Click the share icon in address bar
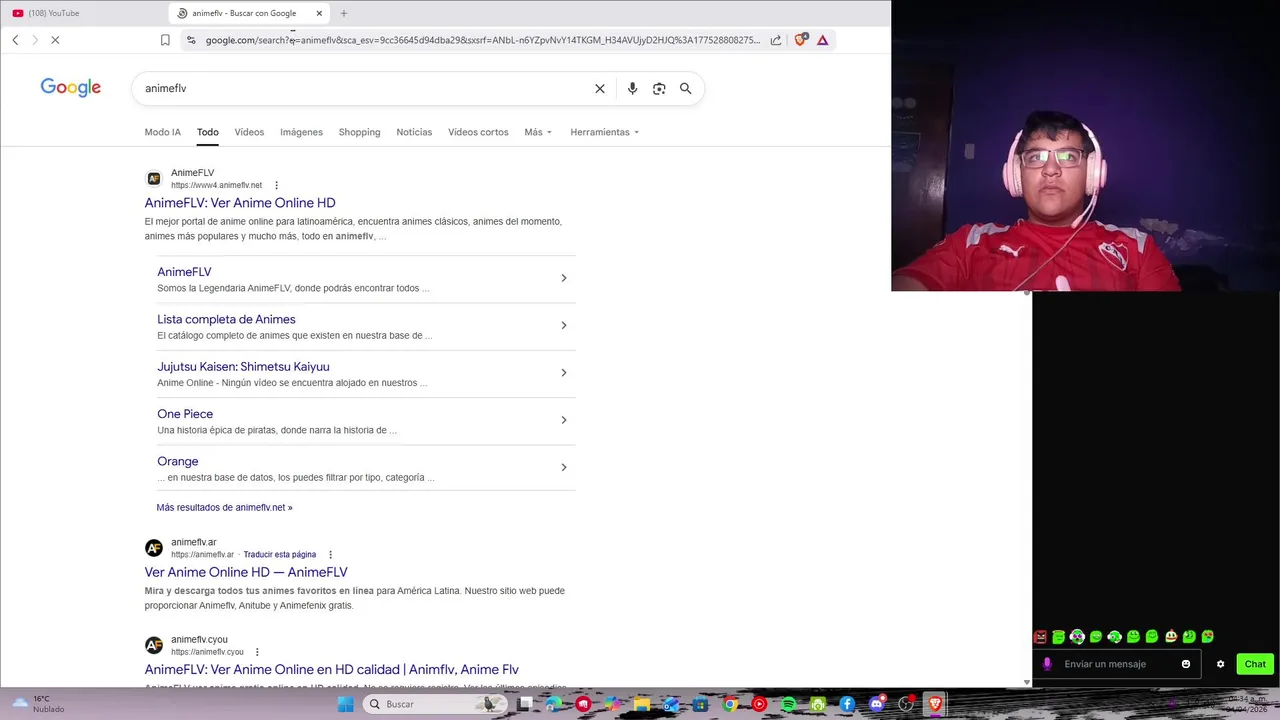 [x=776, y=40]
